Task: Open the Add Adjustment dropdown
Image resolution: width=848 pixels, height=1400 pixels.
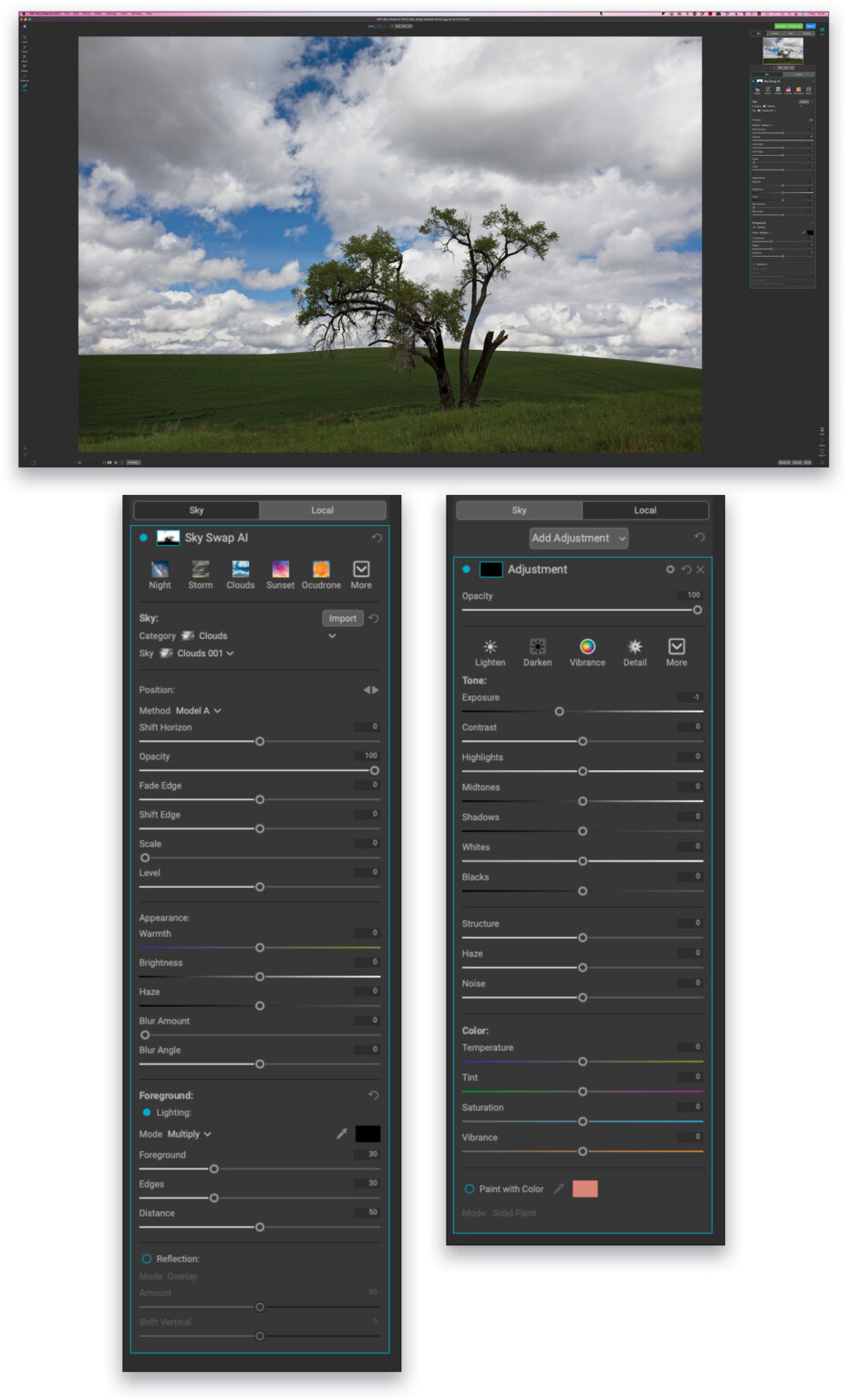Action: (578, 538)
